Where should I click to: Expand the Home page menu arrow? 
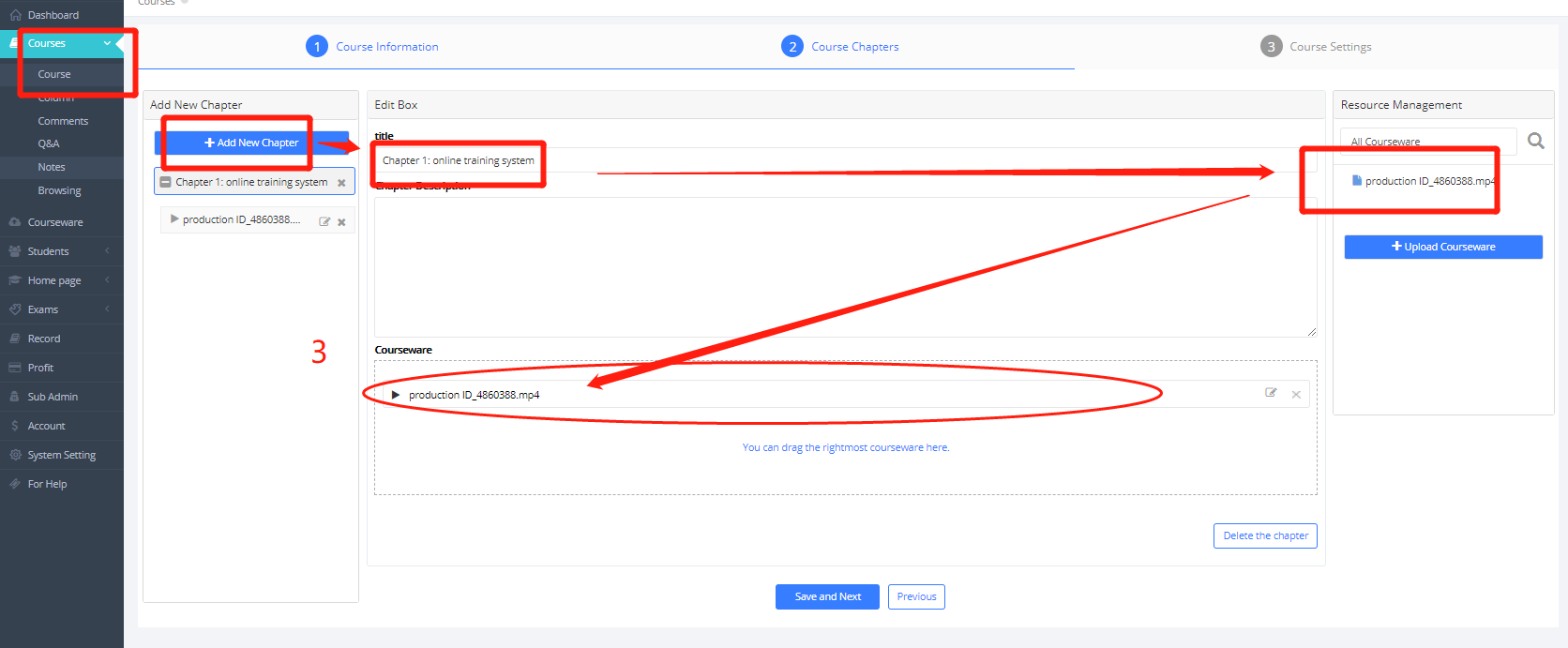[x=107, y=280]
